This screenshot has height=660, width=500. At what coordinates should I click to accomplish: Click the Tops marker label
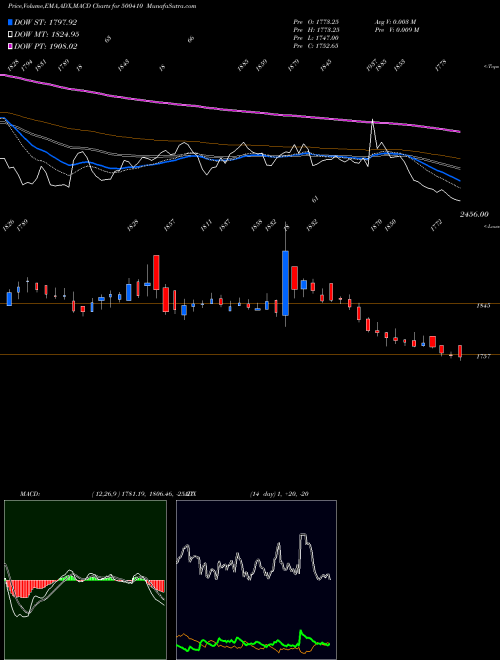(491, 67)
